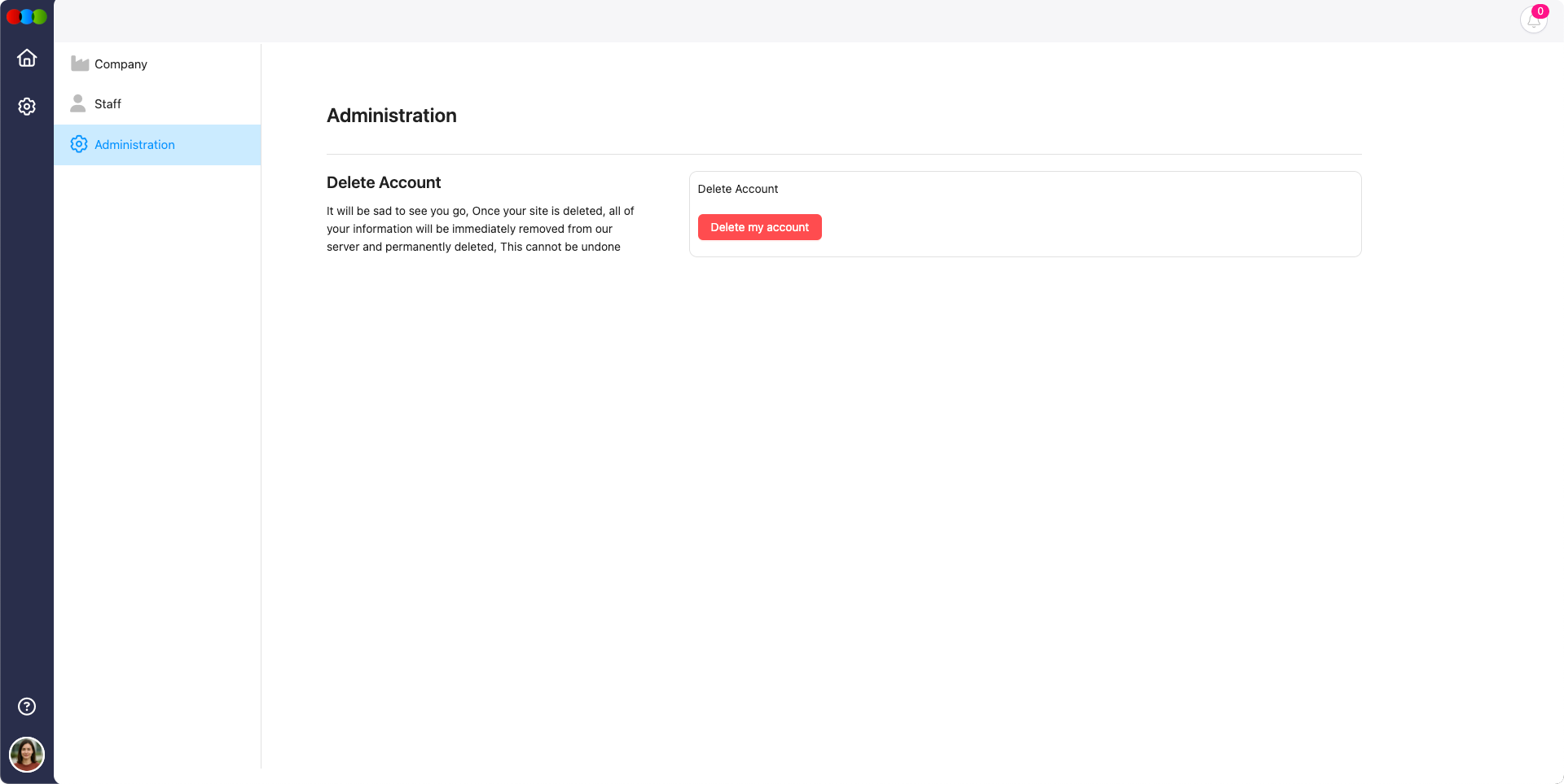Select the Administration settings section
Screen dimensions: 1564x784
(134, 144)
